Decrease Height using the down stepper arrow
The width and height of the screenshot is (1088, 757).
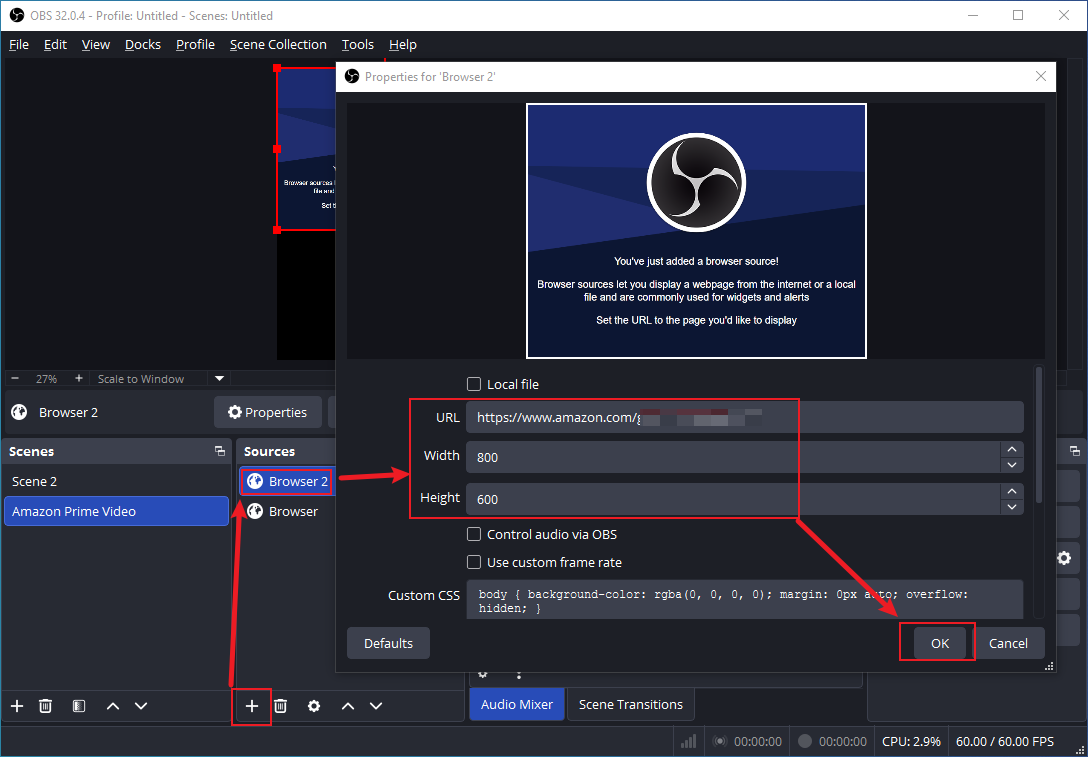[1011, 505]
